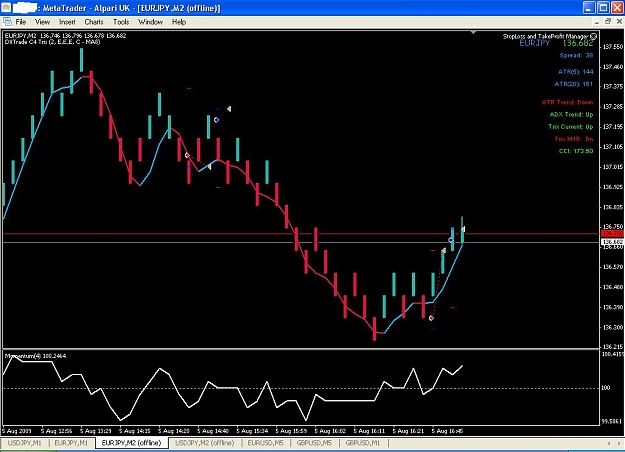Minimize the inner chart window via menu bar button
625x452 pixels.
(597, 22)
